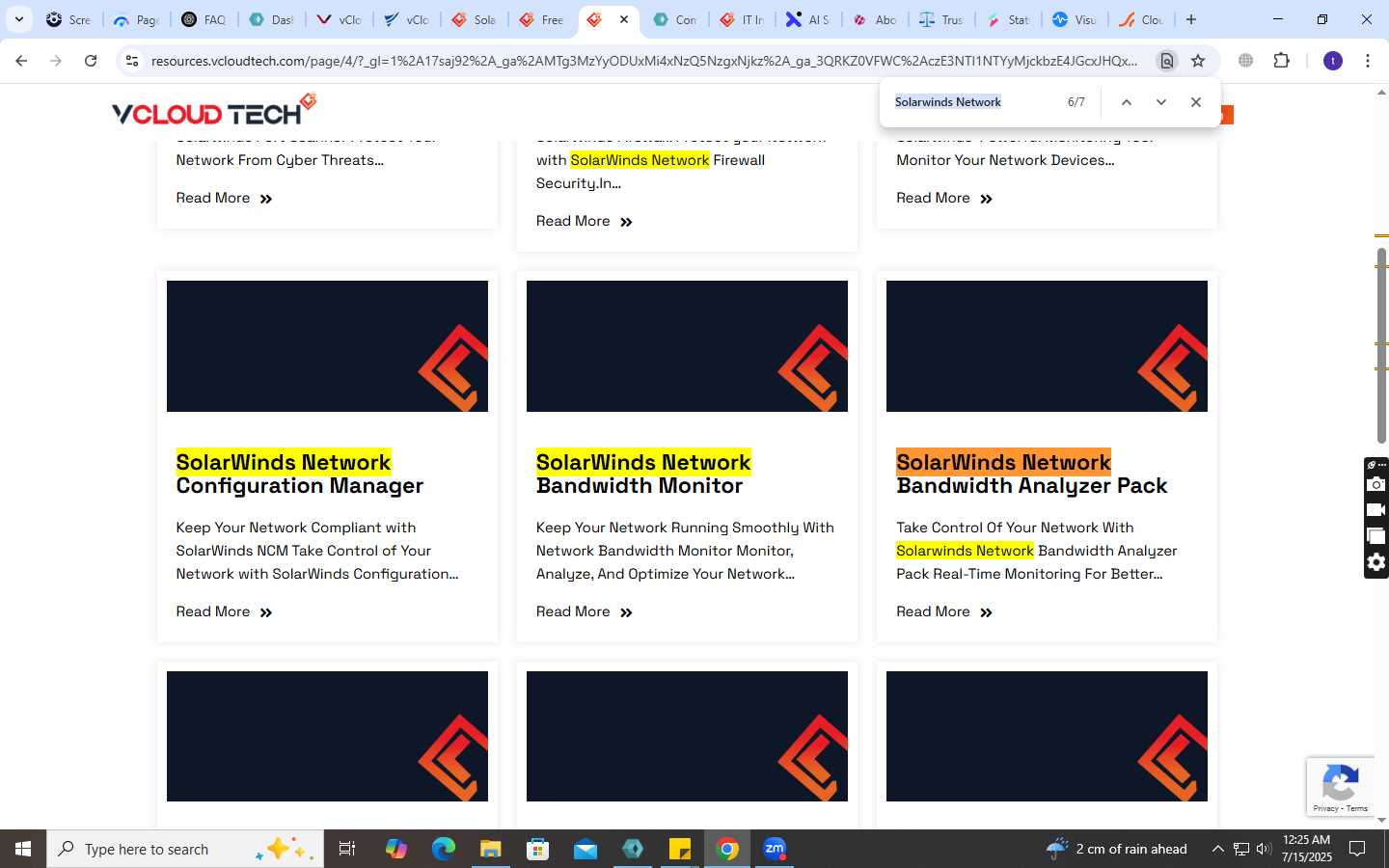
Task: Switch to the FAQ tab
Action: pyautogui.click(x=204, y=19)
